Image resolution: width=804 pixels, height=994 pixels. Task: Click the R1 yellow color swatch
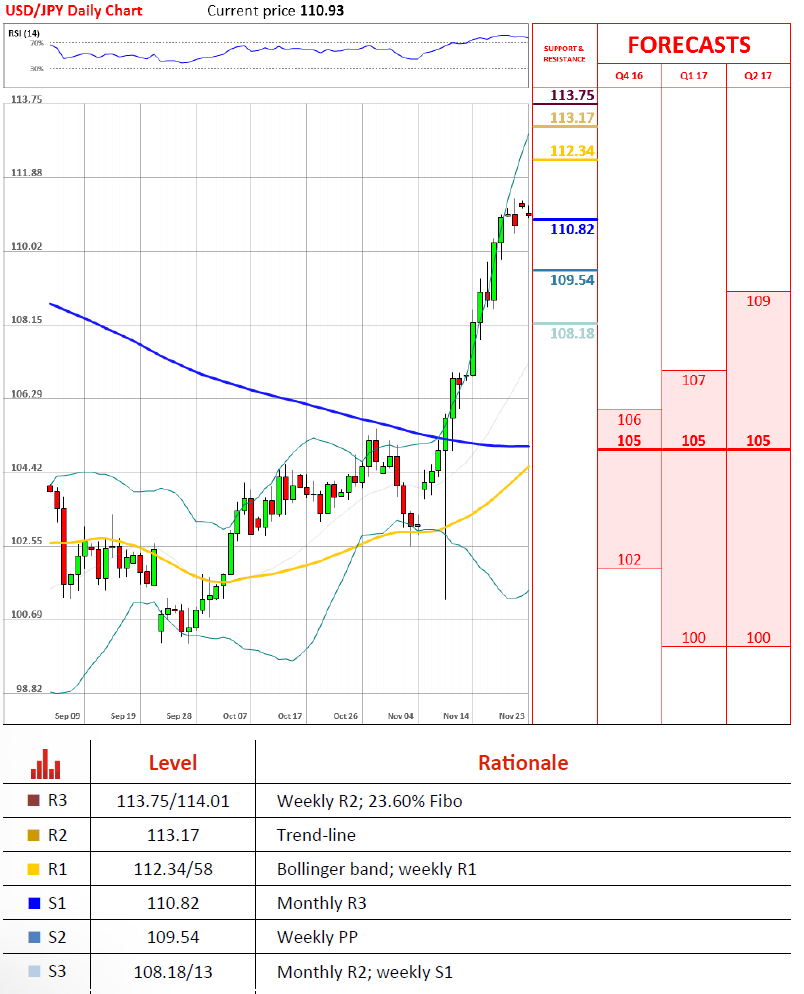[x=34, y=869]
